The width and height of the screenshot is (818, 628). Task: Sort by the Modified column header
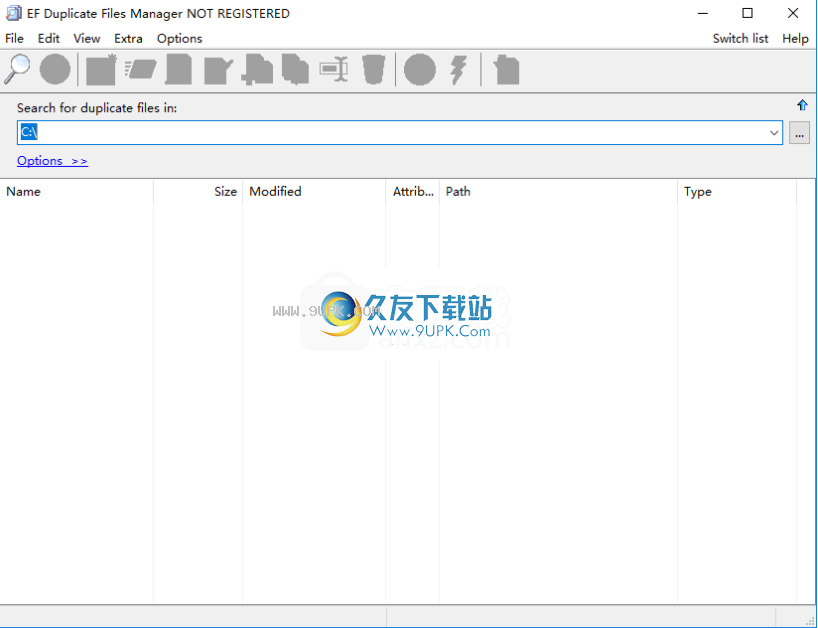point(314,191)
